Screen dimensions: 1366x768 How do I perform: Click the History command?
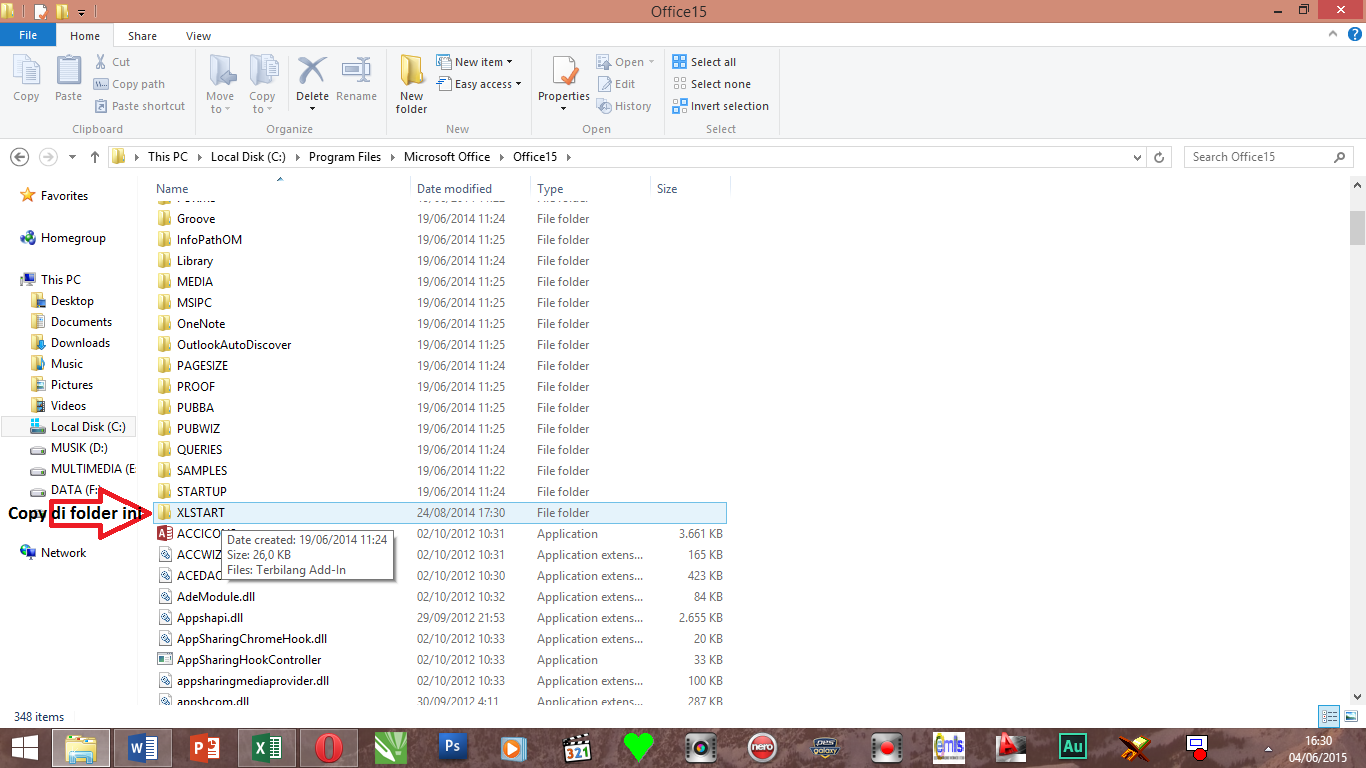624,106
